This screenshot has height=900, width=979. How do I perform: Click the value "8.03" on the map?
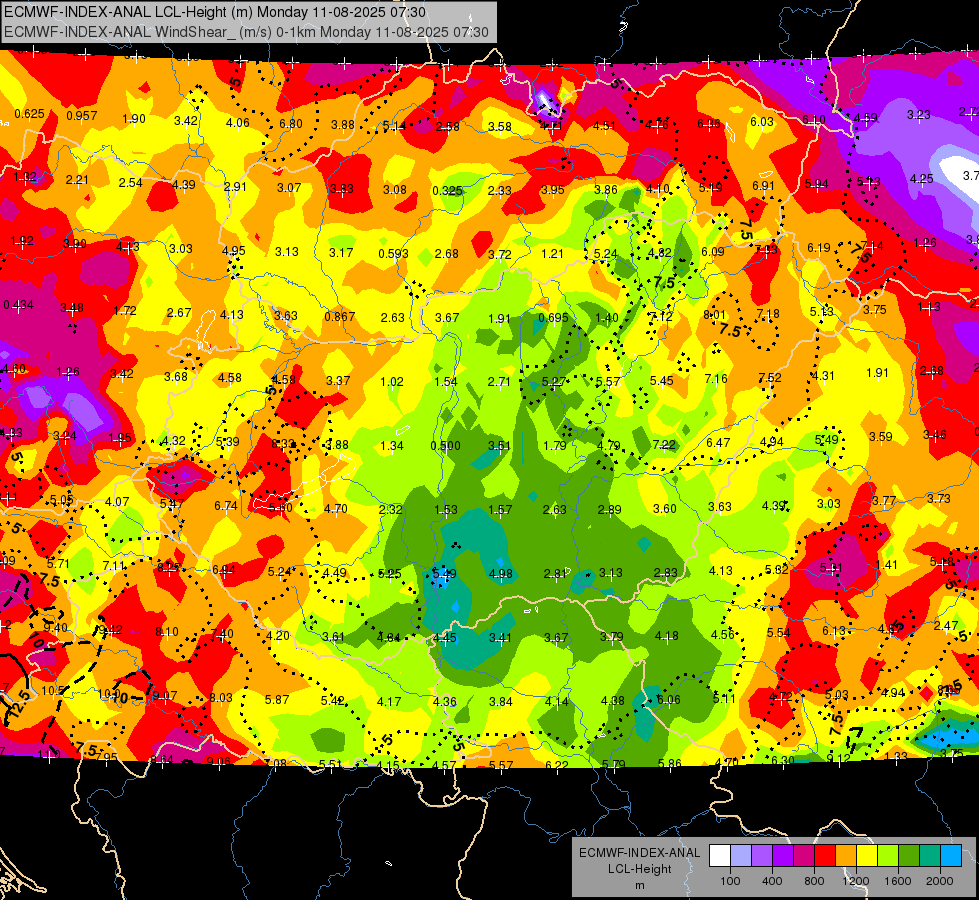tap(221, 698)
